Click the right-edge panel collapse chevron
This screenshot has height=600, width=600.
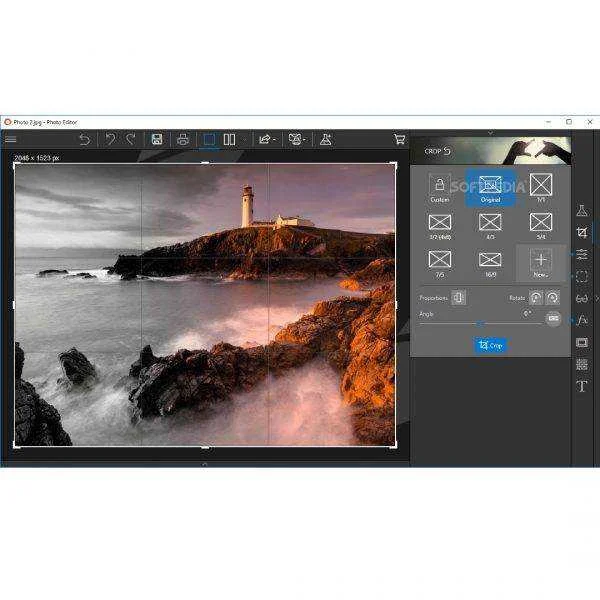click(597, 298)
